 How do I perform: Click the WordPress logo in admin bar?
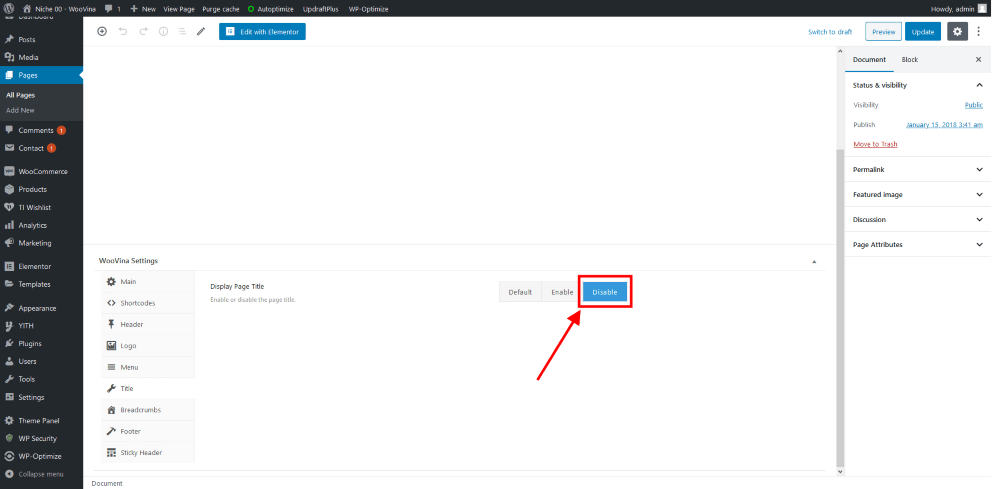(x=9, y=9)
